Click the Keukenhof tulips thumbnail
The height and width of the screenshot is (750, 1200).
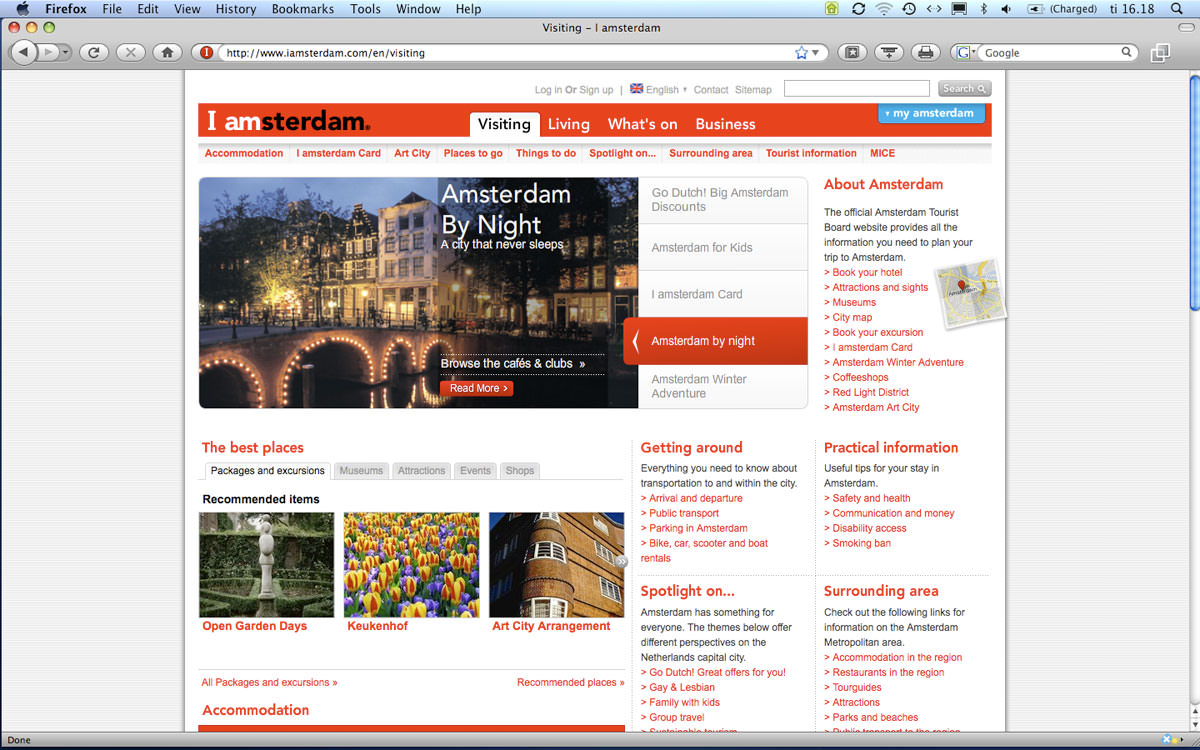click(411, 565)
